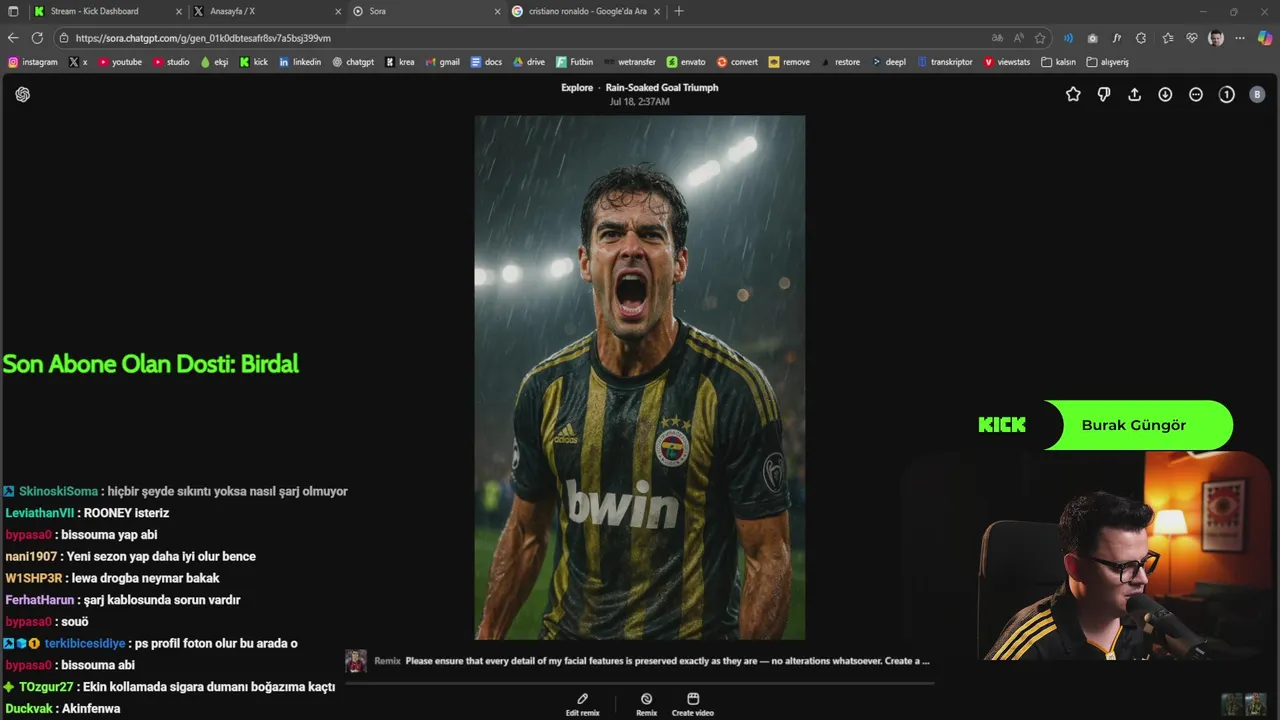Open the generated football player image
This screenshot has width=1280, height=720.
[640, 377]
